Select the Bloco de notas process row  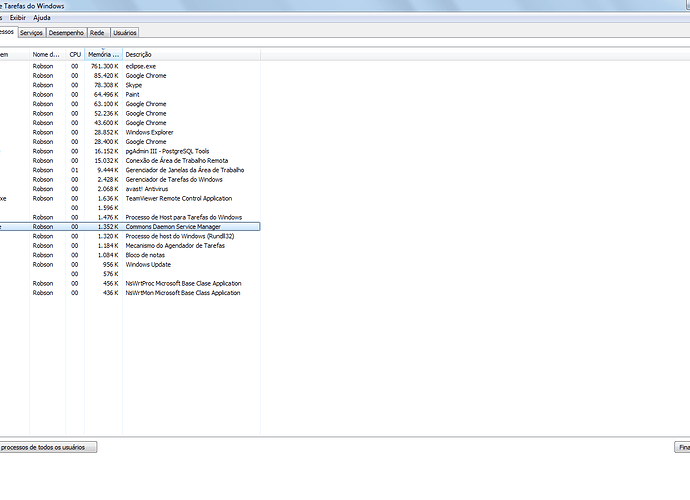(130, 255)
